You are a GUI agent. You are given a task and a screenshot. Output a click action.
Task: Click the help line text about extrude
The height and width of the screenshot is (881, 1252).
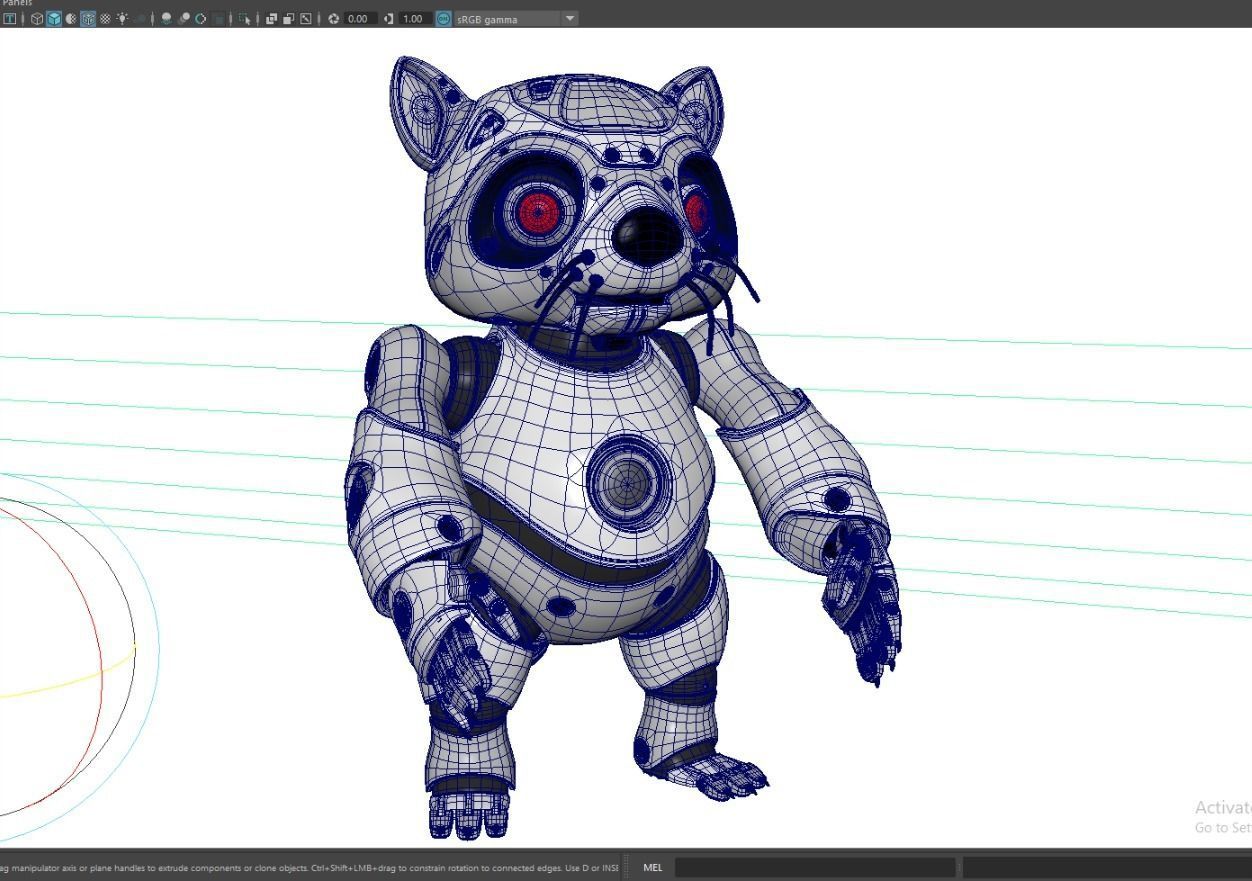(x=310, y=867)
